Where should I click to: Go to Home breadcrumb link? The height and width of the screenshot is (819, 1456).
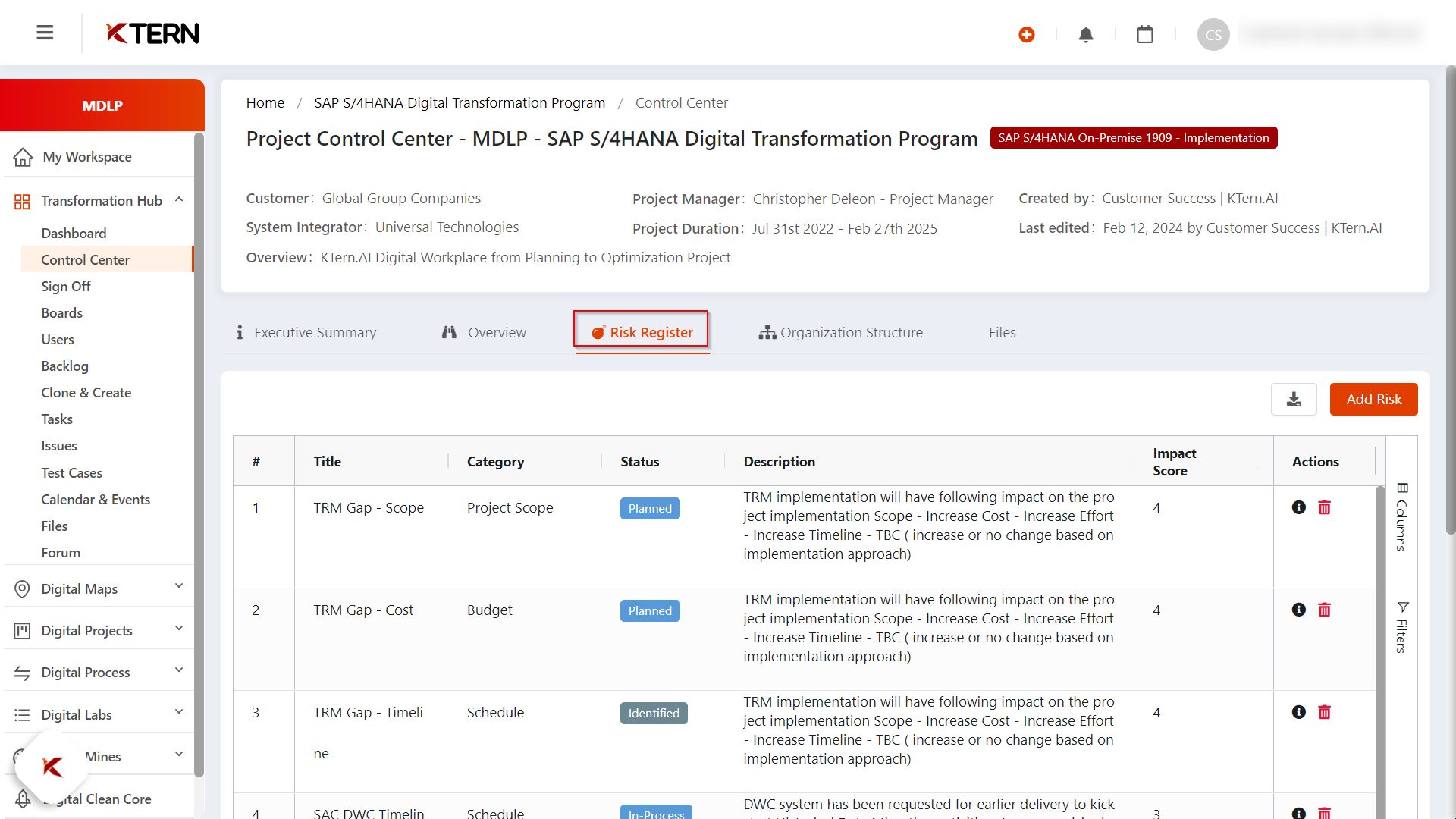[x=265, y=102]
